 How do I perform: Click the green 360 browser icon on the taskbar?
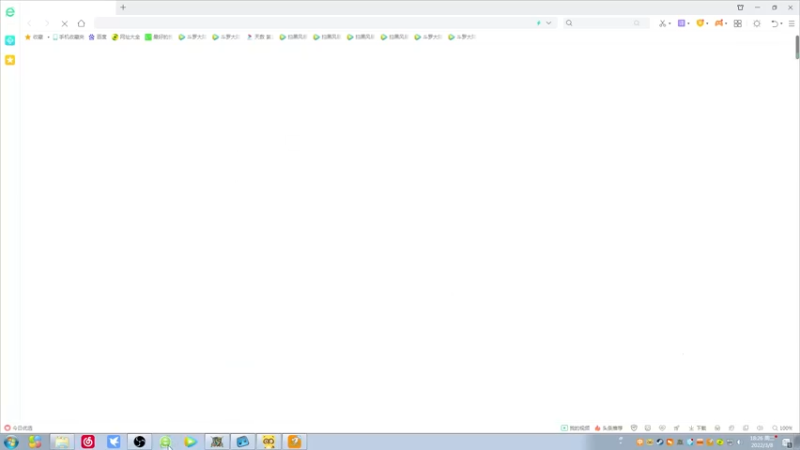click(165, 442)
